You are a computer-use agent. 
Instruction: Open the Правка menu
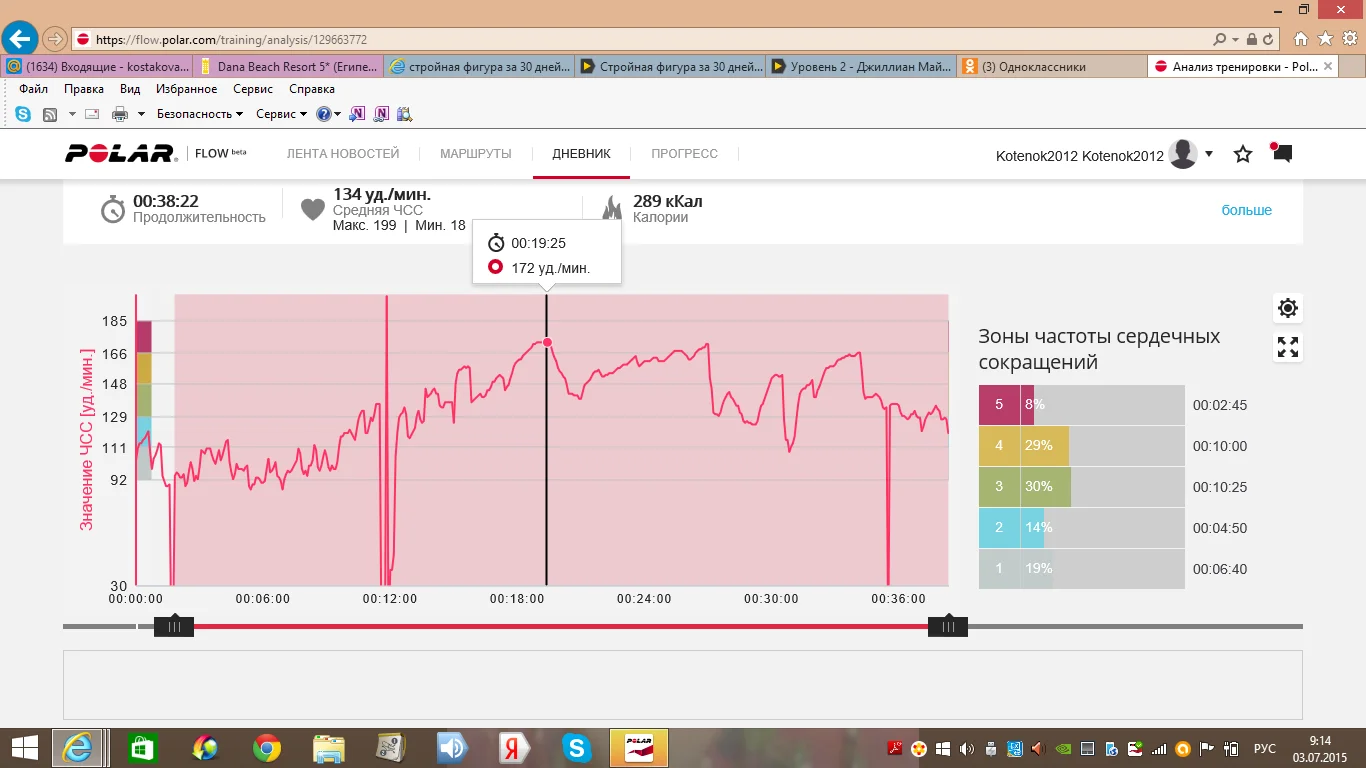(84, 89)
